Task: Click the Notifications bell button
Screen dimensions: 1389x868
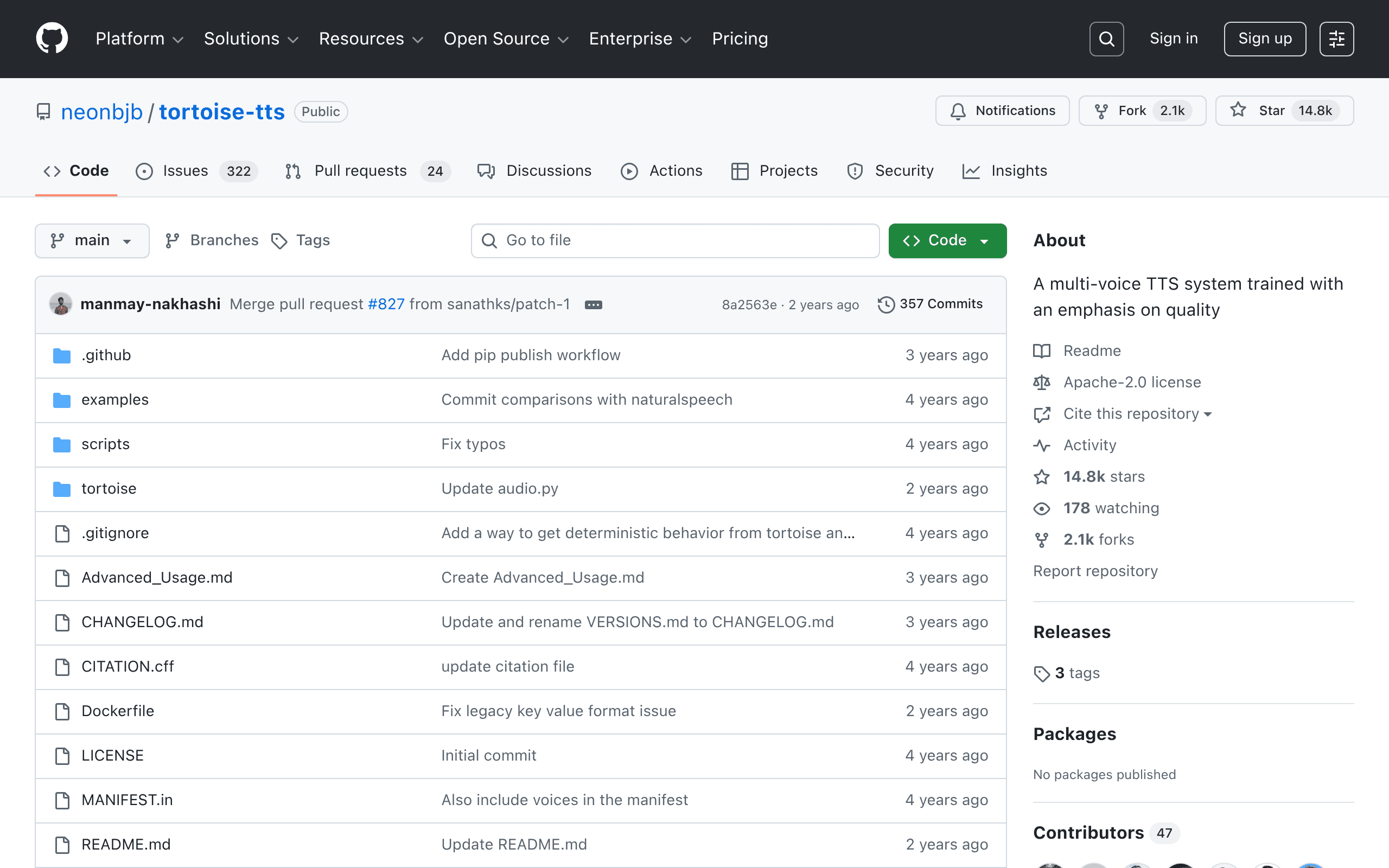Action: (x=1002, y=111)
